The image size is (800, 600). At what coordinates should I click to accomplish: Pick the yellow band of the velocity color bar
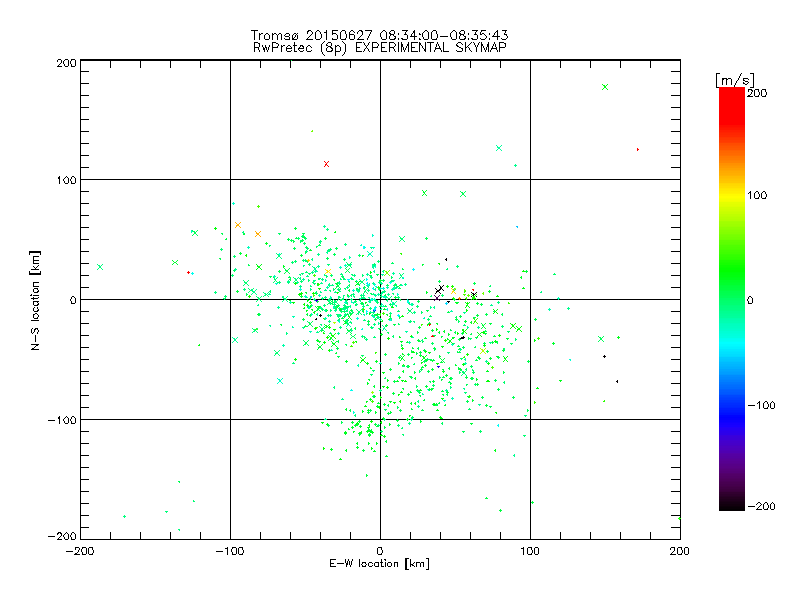(732, 196)
